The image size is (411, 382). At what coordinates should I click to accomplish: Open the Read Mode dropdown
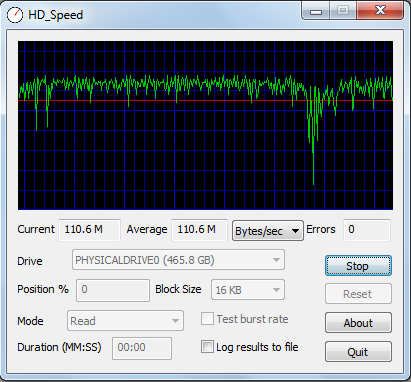125,321
